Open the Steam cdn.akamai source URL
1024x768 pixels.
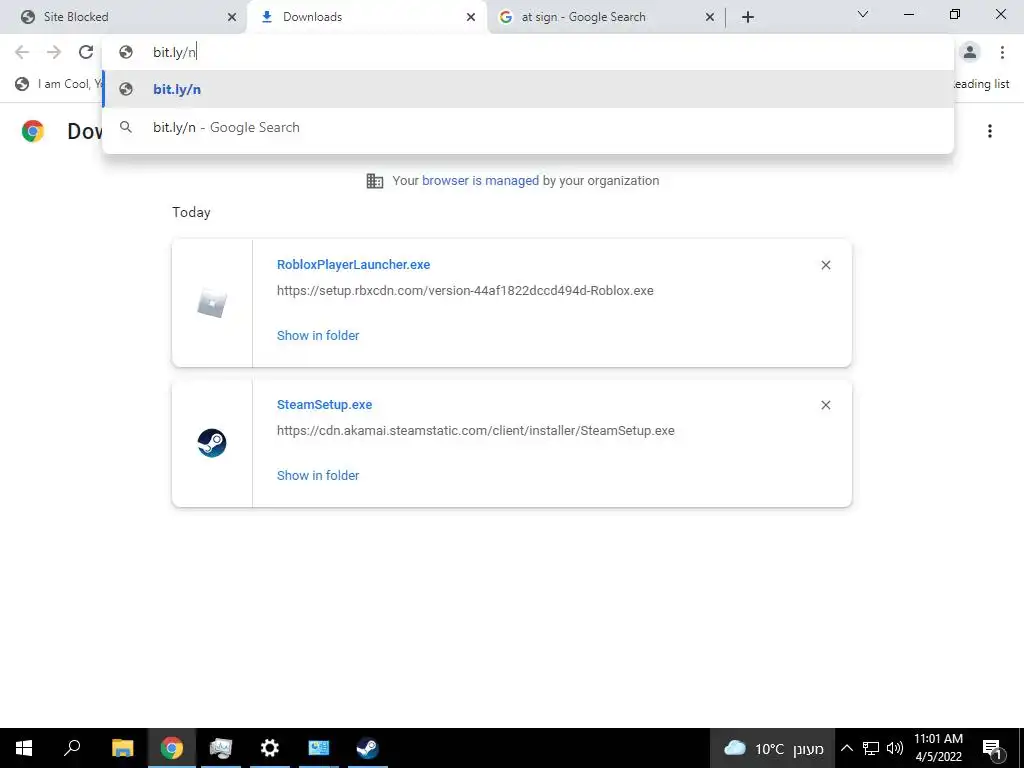475,430
